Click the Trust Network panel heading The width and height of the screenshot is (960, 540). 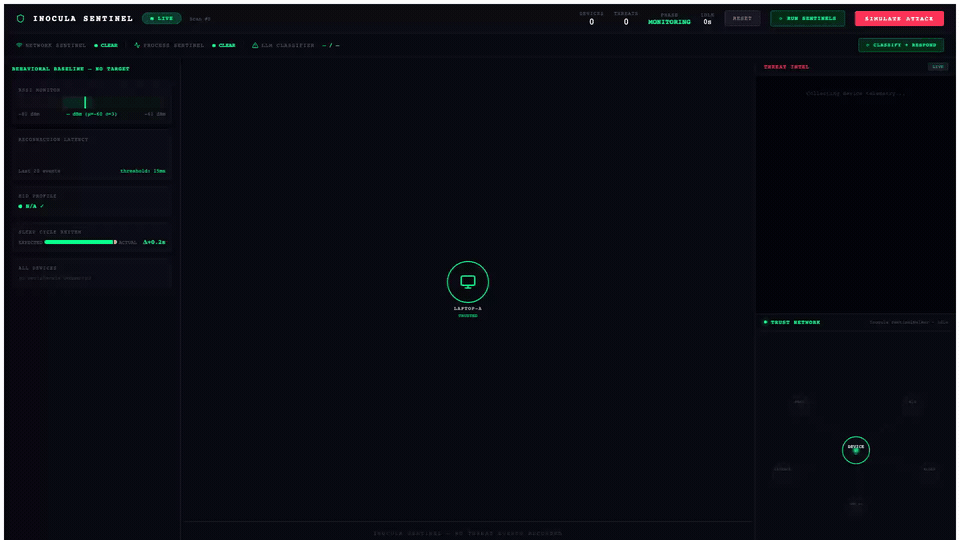[x=795, y=322]
